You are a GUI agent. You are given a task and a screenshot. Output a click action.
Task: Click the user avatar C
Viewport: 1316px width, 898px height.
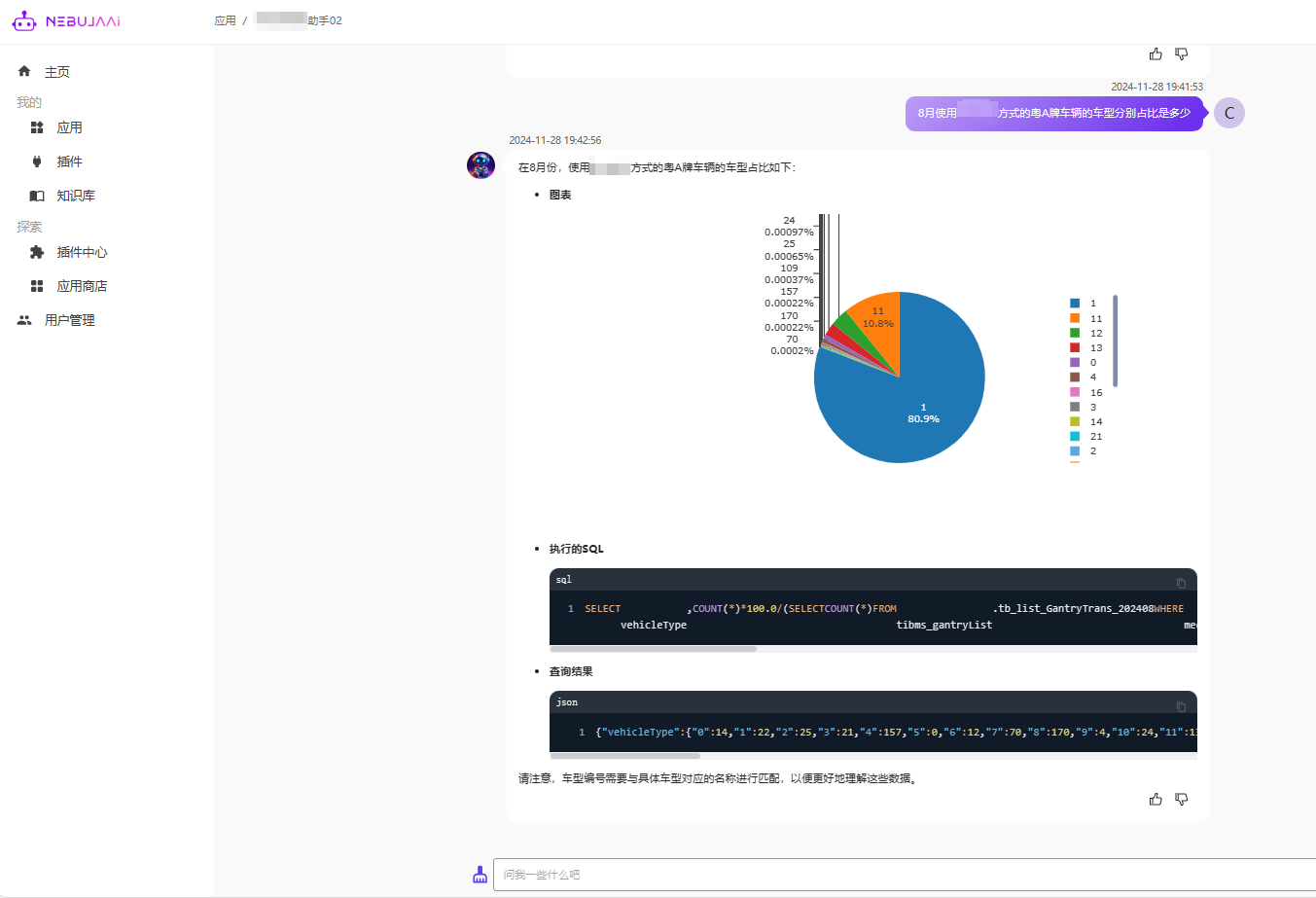tap(1229, 113)
